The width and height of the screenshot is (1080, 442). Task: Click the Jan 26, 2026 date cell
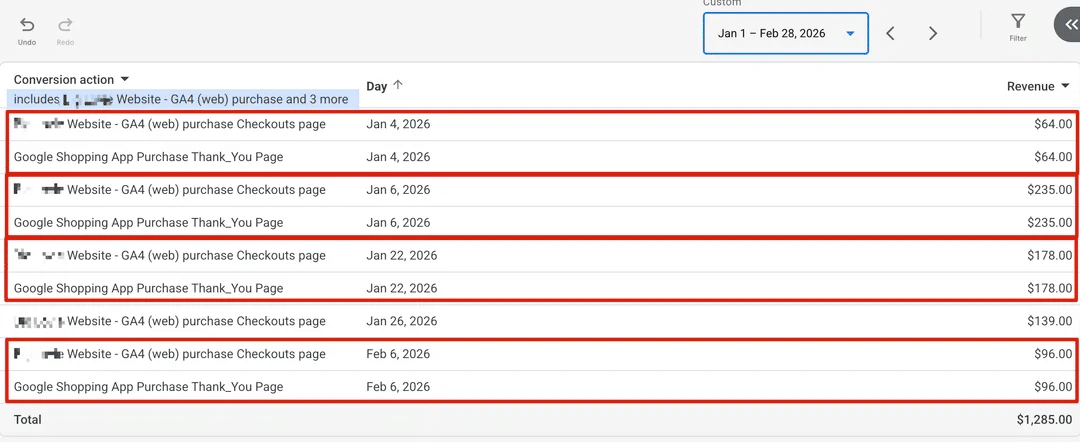click(402, 321)
